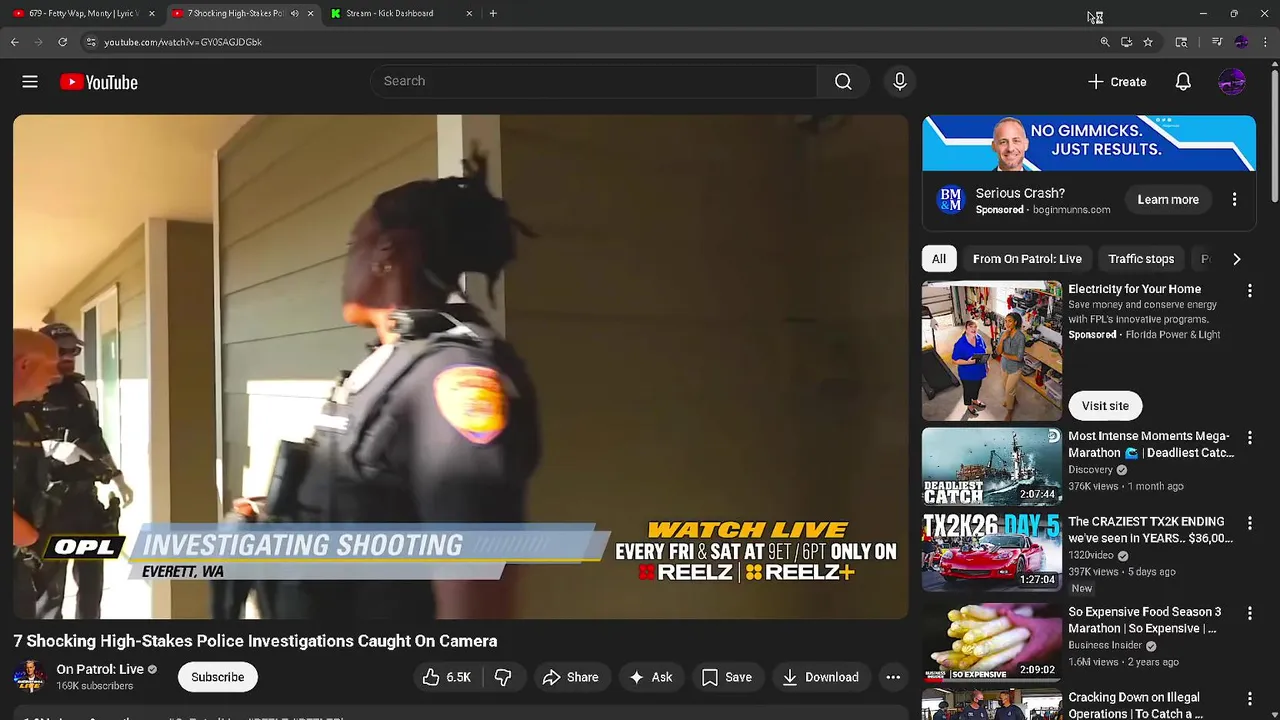1280x720 pixels.
Task: Open the browser media controls icon
Action: point(1217,42)
